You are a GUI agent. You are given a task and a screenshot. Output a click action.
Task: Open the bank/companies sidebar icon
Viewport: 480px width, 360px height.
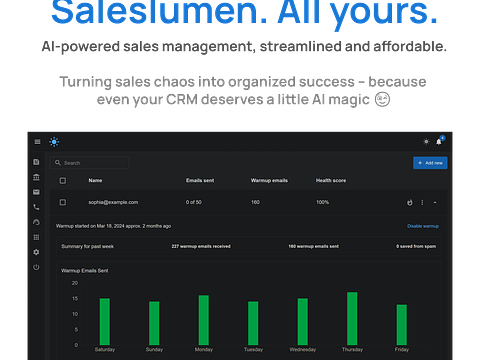point(36,177)
